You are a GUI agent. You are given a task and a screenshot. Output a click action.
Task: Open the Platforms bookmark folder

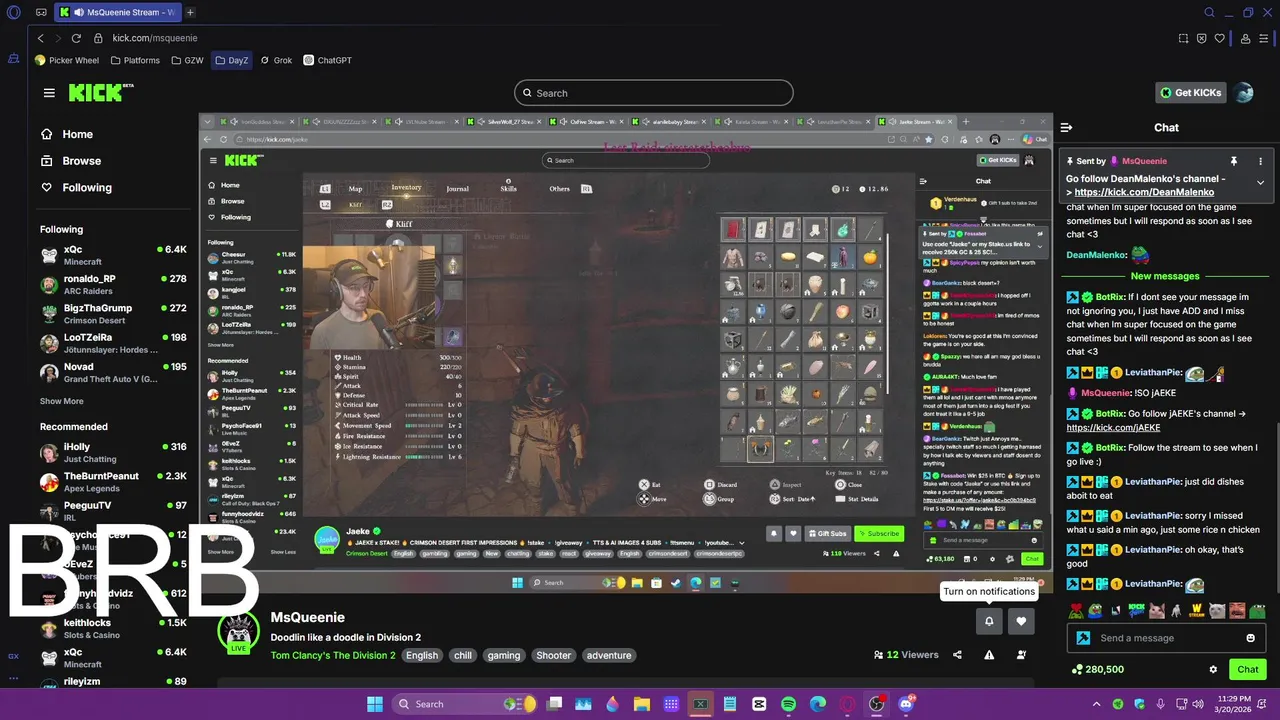(x=135, y=60)
